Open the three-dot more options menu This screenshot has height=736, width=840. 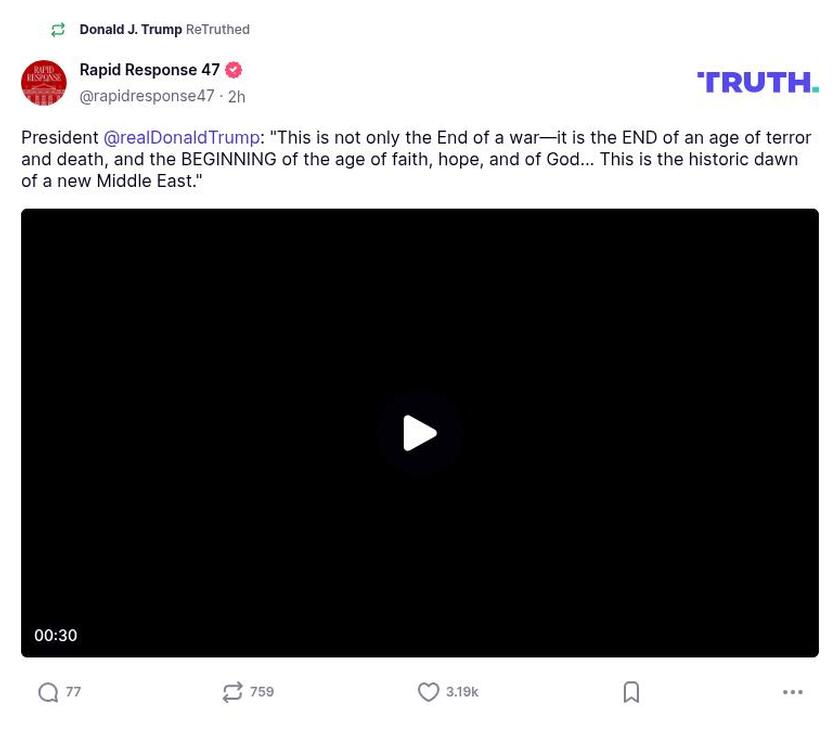(792, 692)
